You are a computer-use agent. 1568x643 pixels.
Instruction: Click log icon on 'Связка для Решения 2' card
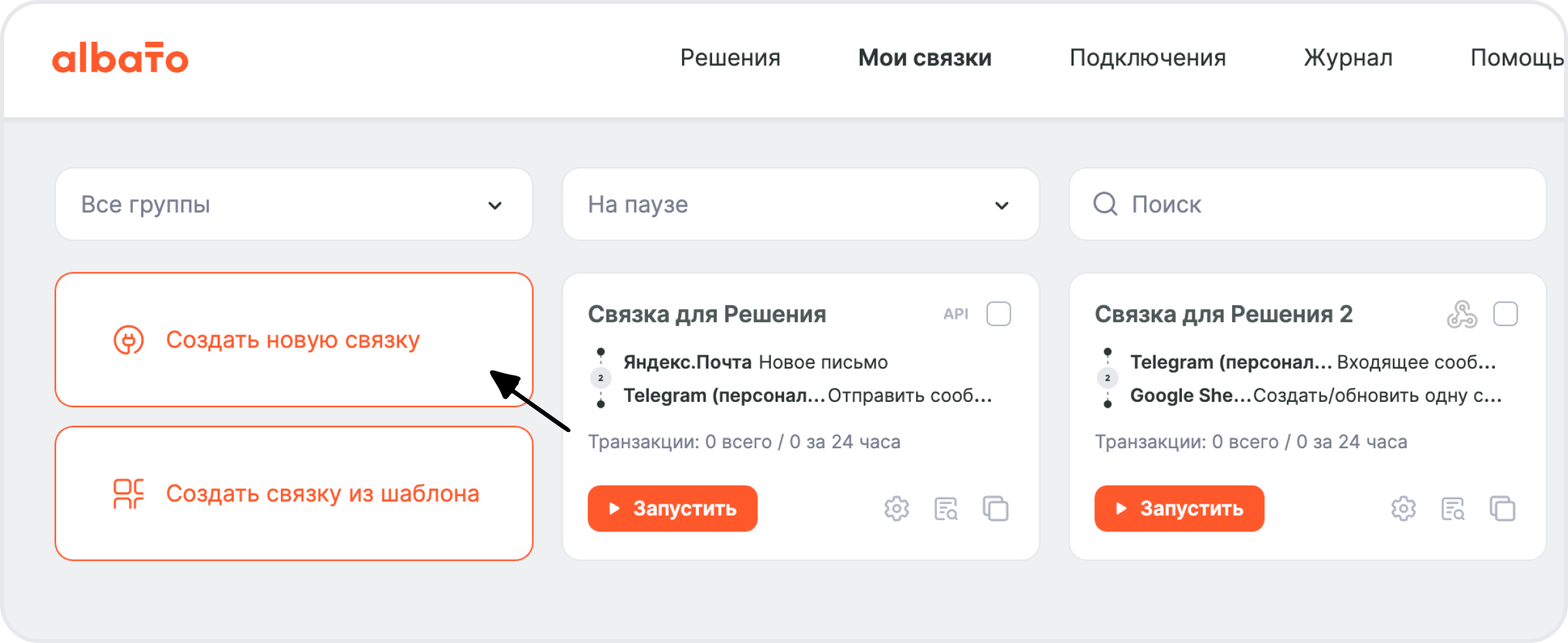point(1453,508)
